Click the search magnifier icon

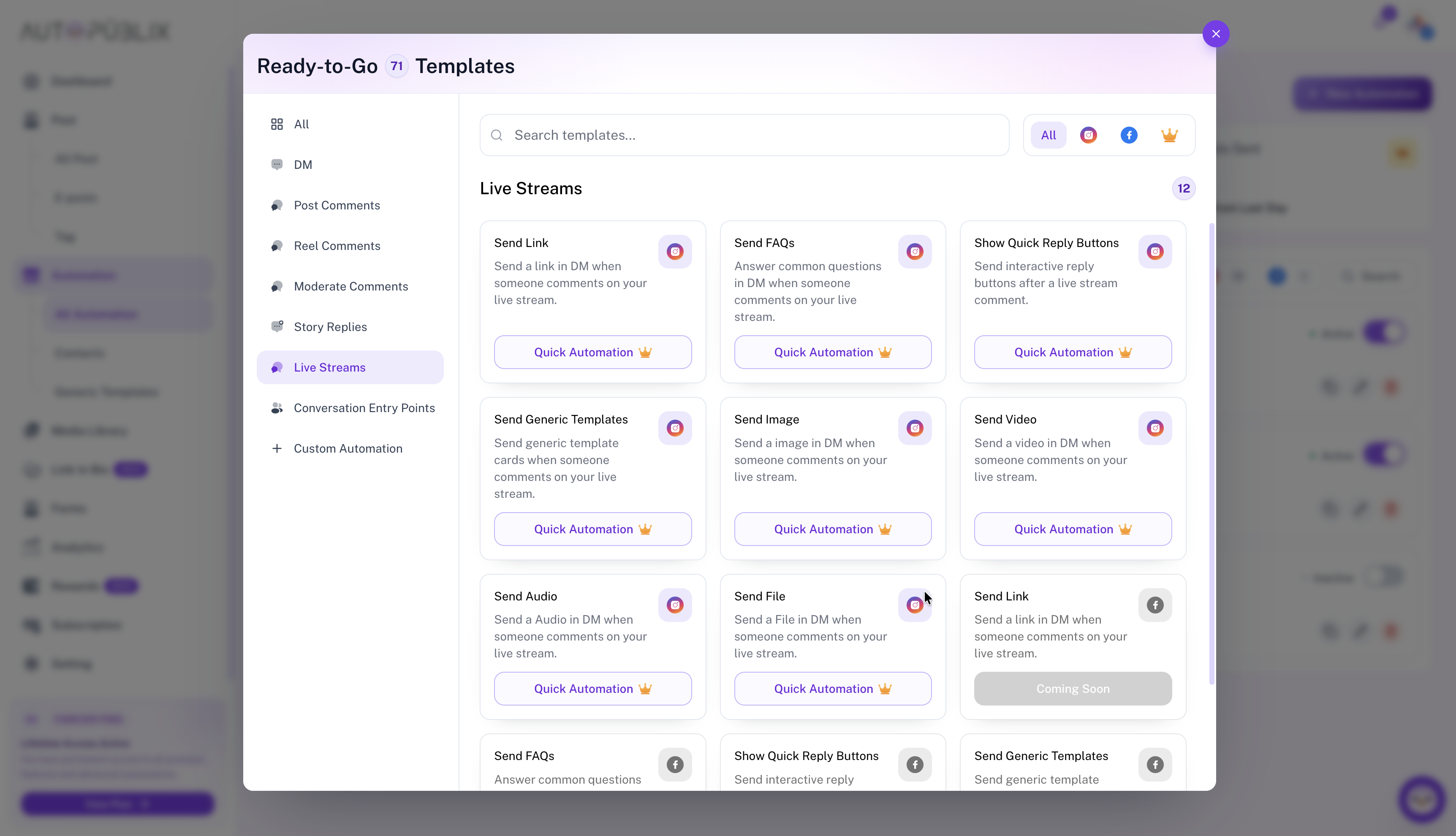(x=497, y=135)
